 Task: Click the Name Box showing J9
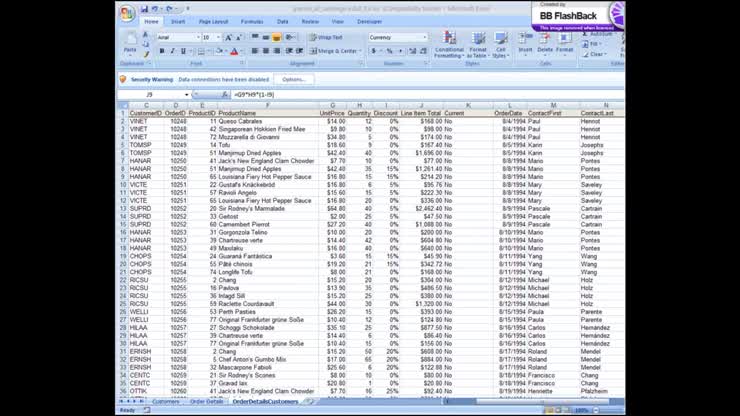148,94
